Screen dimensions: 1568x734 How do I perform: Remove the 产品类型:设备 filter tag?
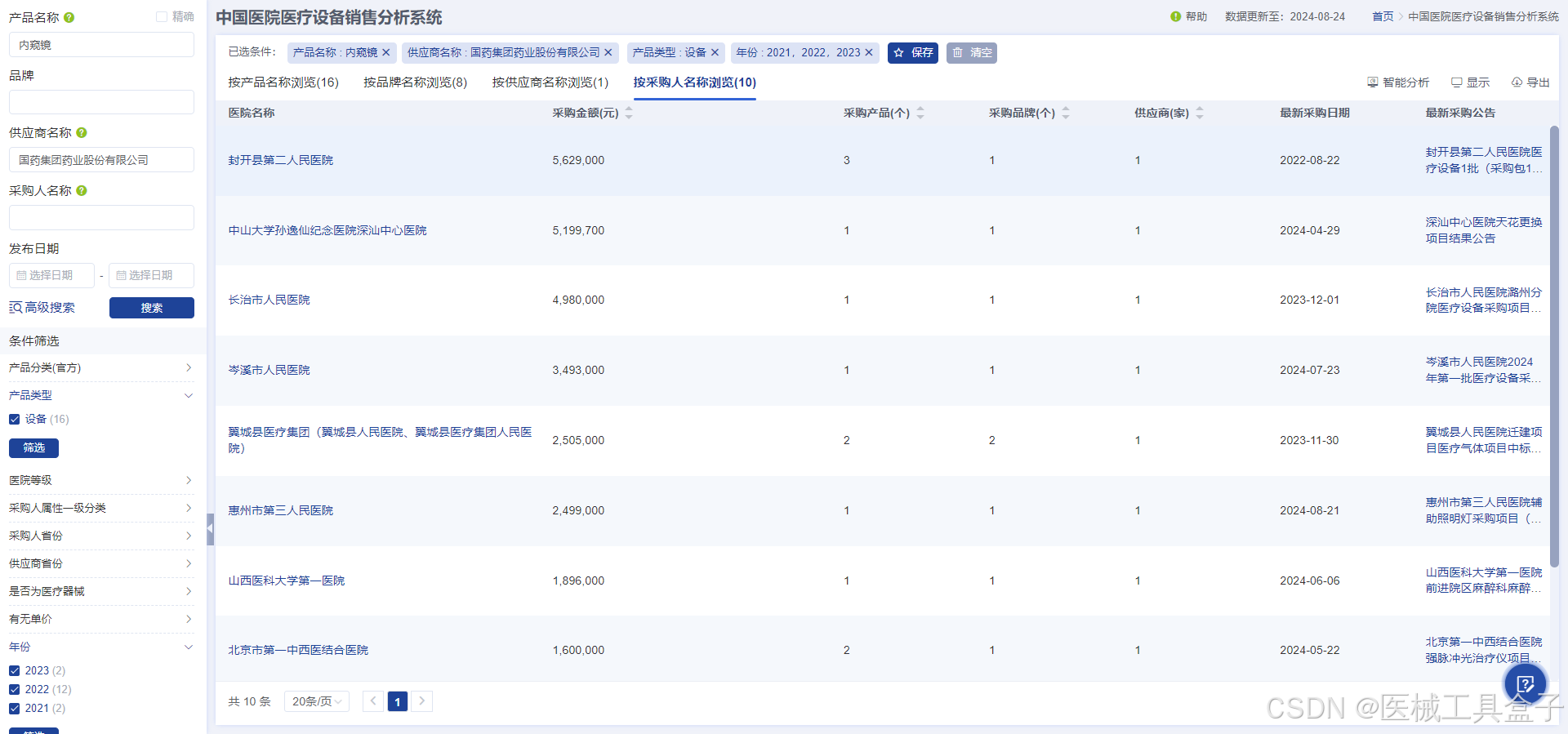tap(715, 52)
